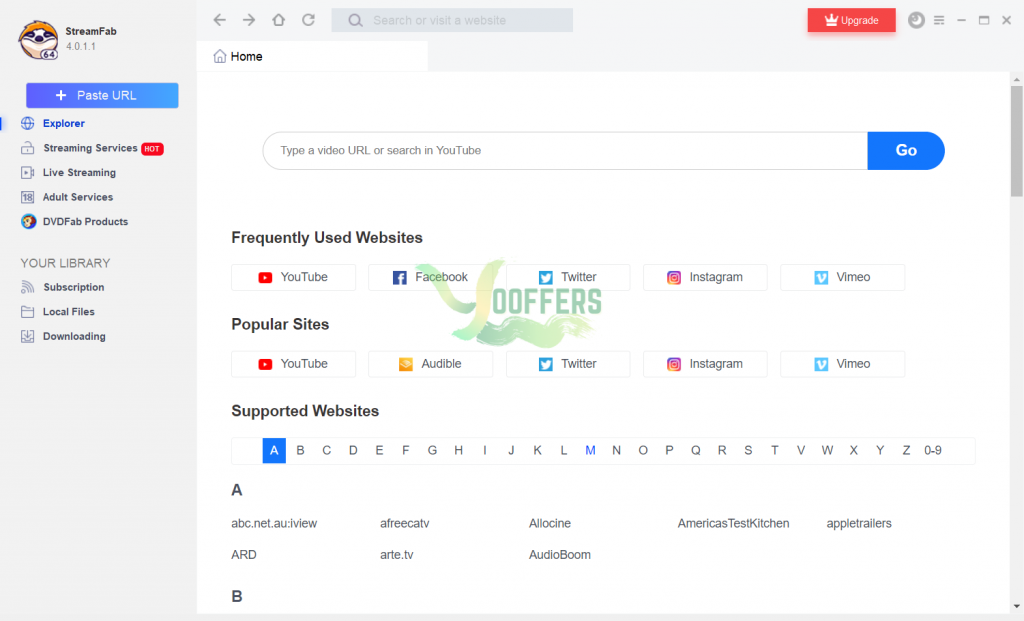Click the forward navigation arrow

click(249, 20)
